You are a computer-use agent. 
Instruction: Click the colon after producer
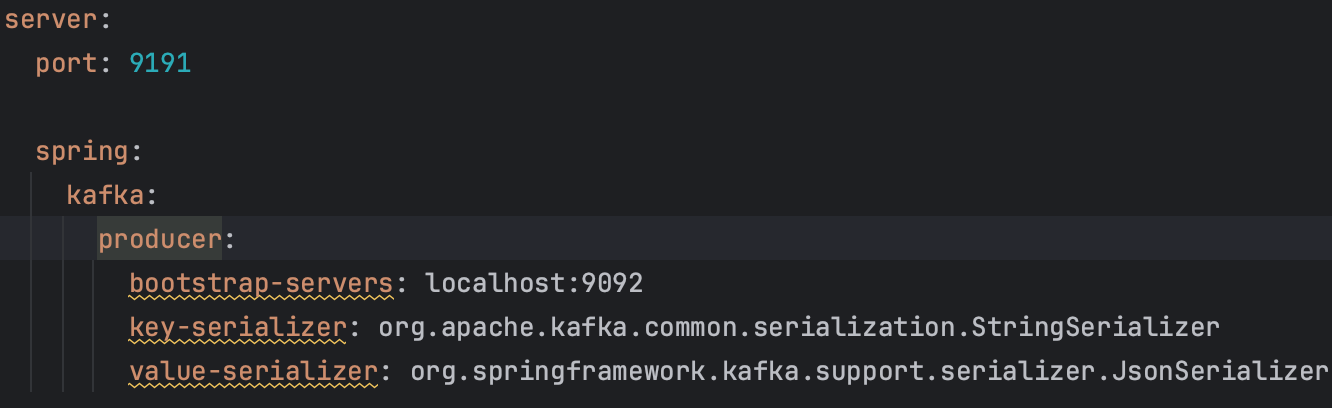tap(229, 240)
